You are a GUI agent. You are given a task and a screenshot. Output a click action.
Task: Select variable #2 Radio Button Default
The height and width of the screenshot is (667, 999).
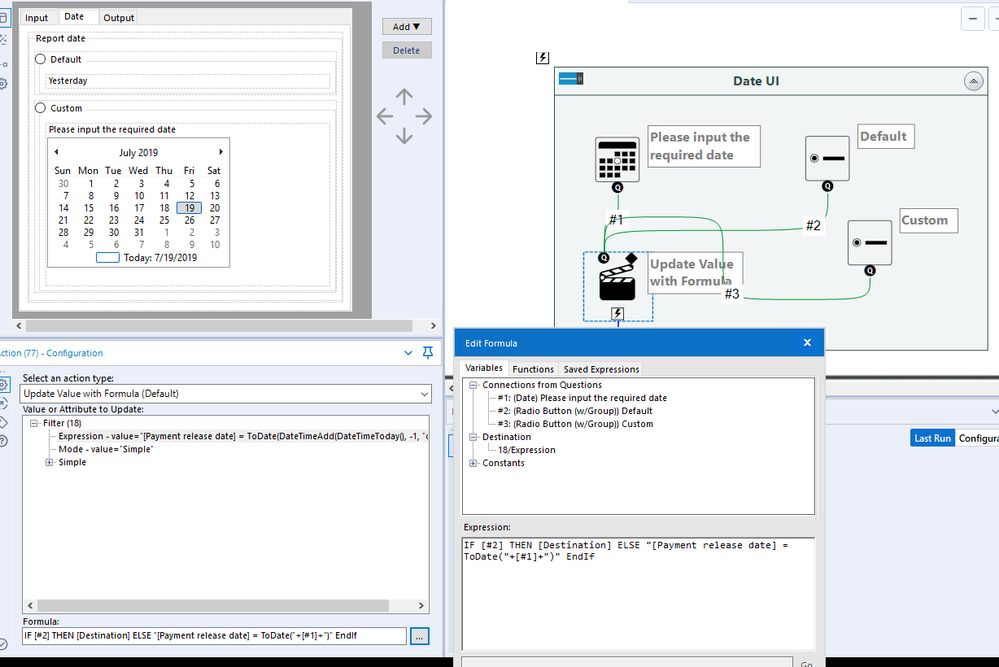(575, 411)
